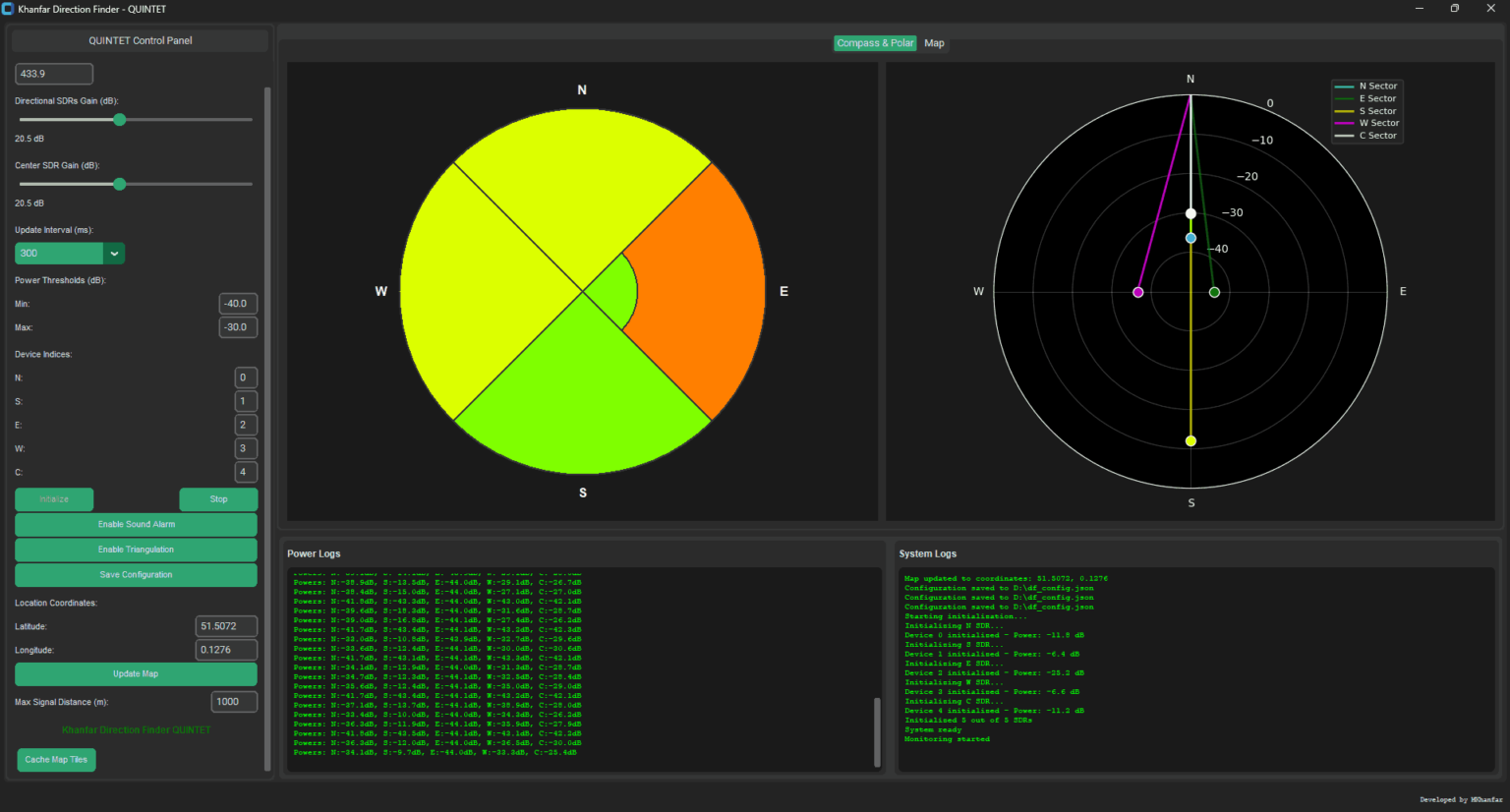Select the blue N Sector marker on polar plot
1510x812 pixels.
[1191, 238]
